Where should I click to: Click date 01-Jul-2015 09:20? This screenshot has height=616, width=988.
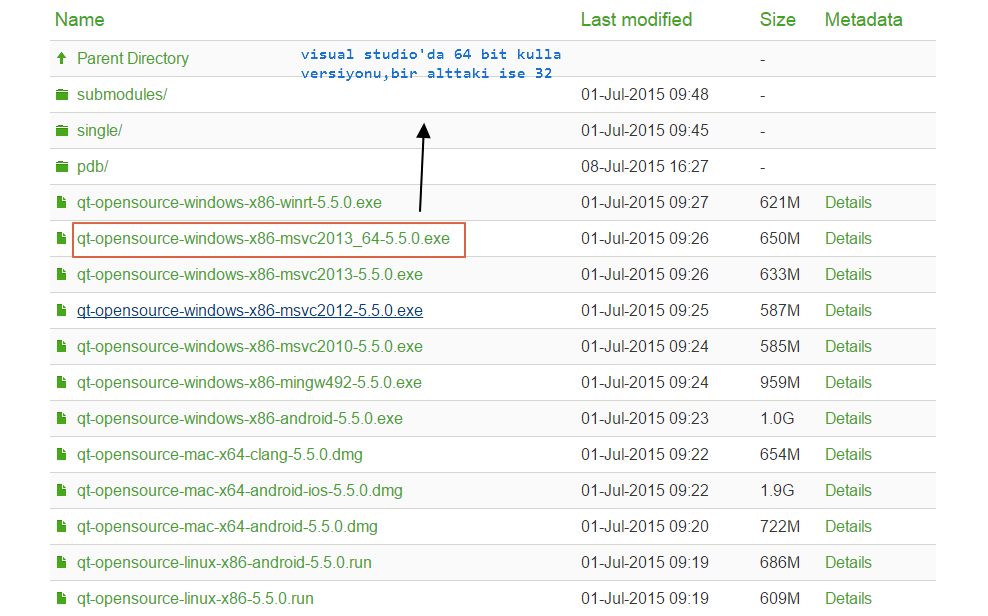coord(645,525)
